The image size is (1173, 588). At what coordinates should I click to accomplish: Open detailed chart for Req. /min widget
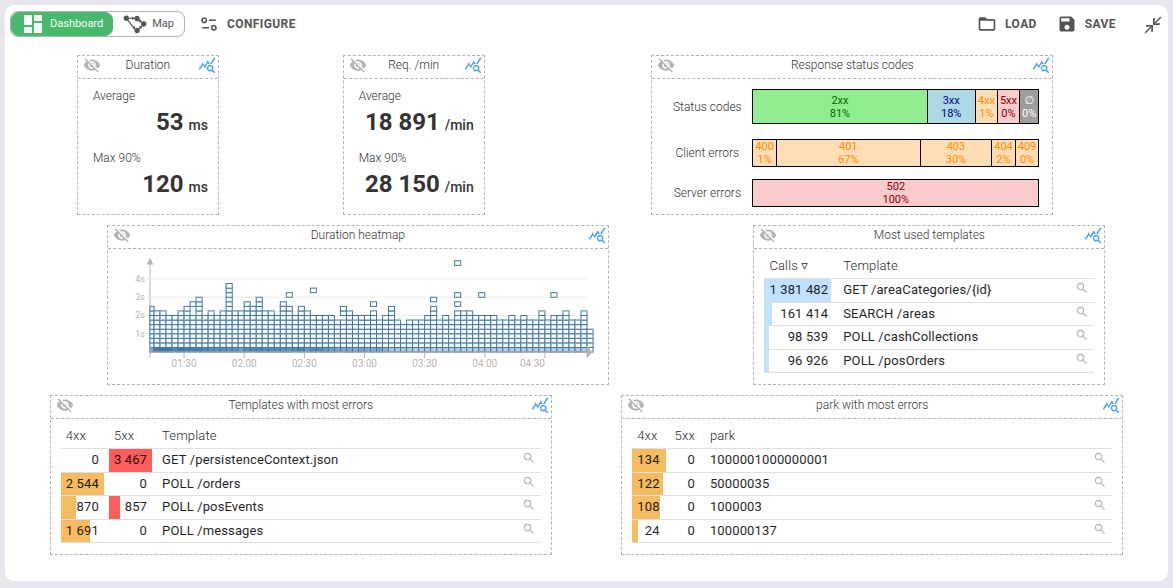(x=473, y=66)
